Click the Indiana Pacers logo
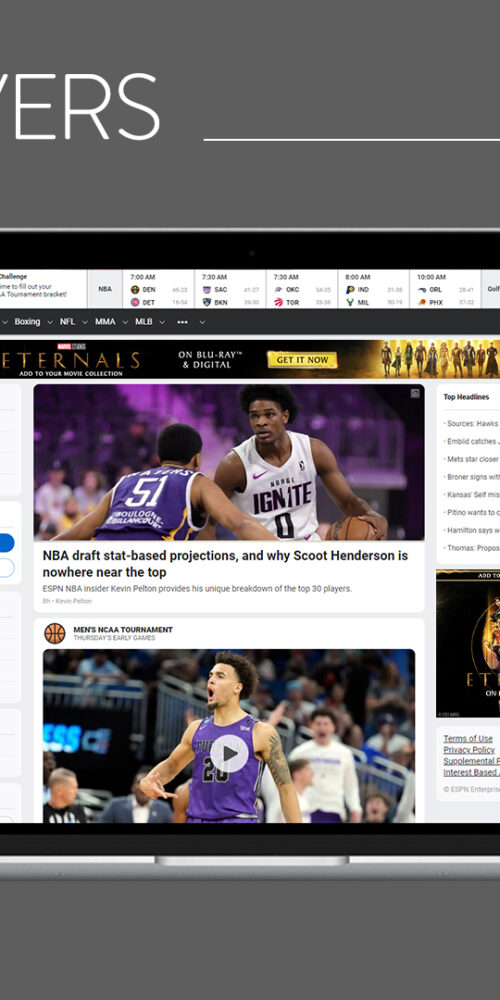The image size is (500, 1000). click(350, 290)
